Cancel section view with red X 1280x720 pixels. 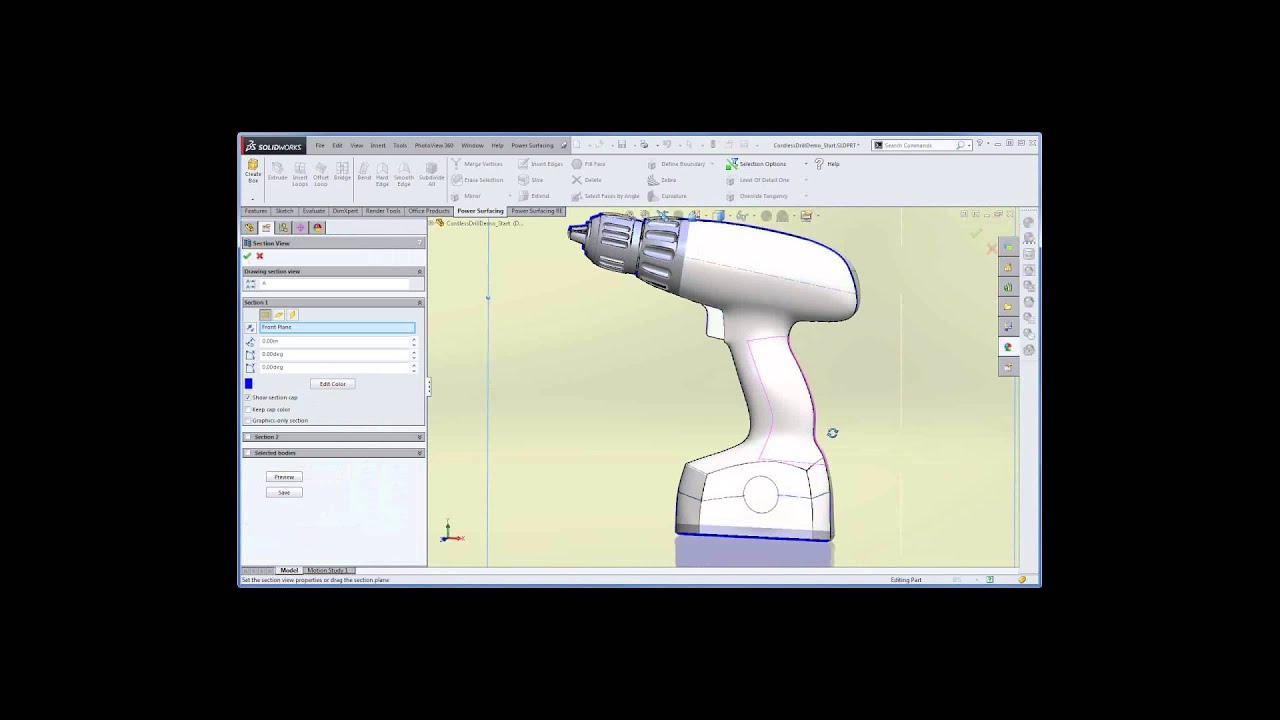pyautogui.click(x=260, y=256)
